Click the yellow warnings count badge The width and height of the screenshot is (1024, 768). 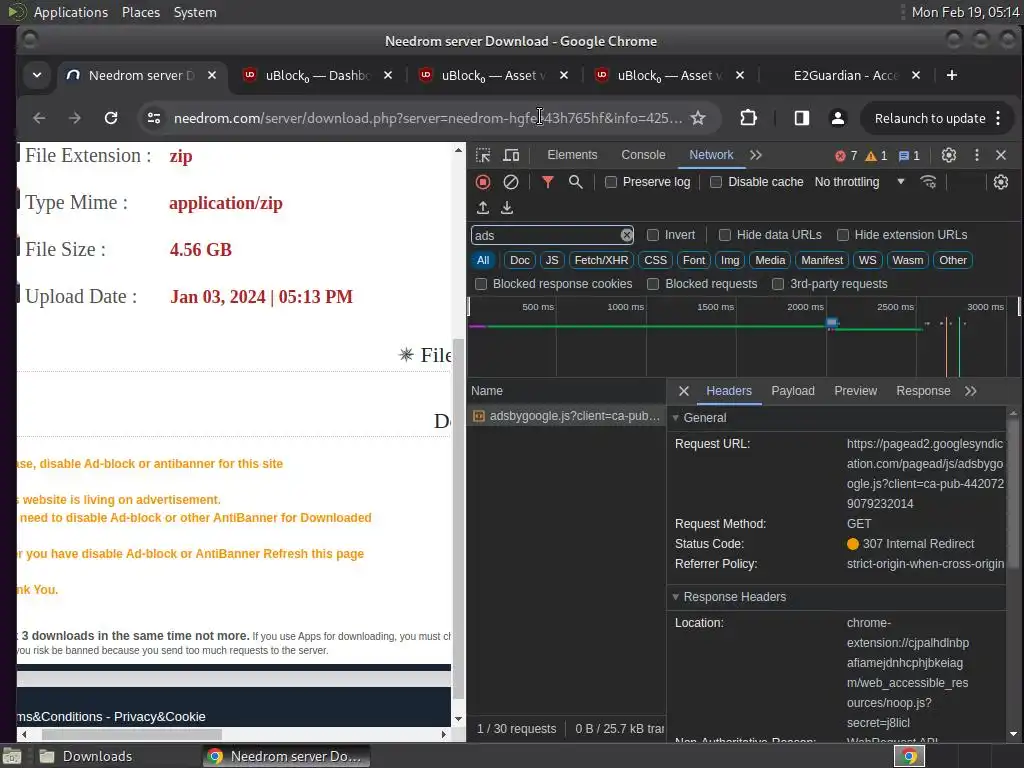click(876, 155)
